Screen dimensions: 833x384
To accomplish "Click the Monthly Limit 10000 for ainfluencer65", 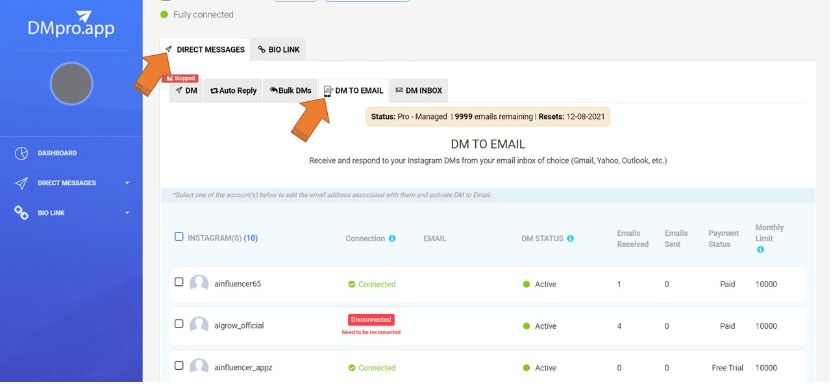I will click(766, 284).
